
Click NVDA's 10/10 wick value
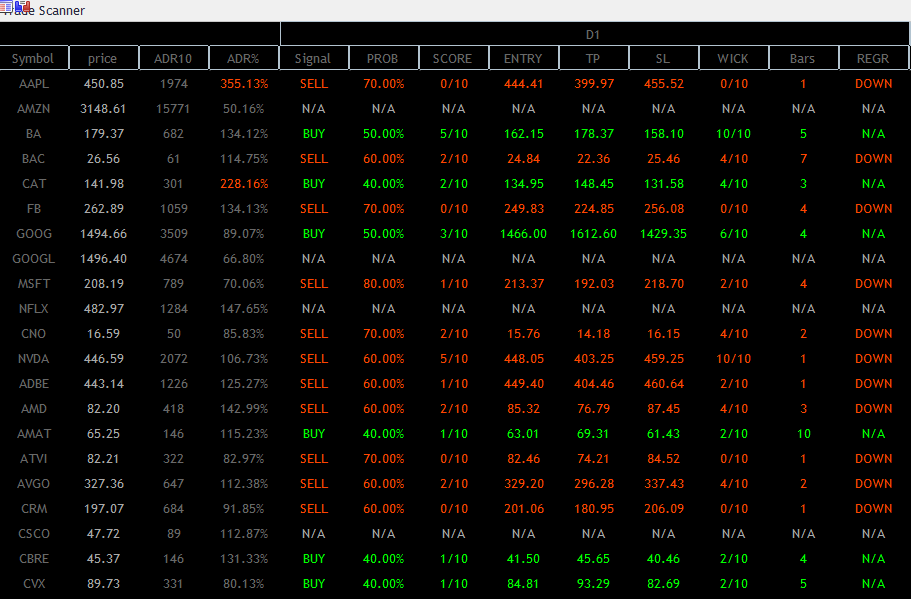coord(733,358)
